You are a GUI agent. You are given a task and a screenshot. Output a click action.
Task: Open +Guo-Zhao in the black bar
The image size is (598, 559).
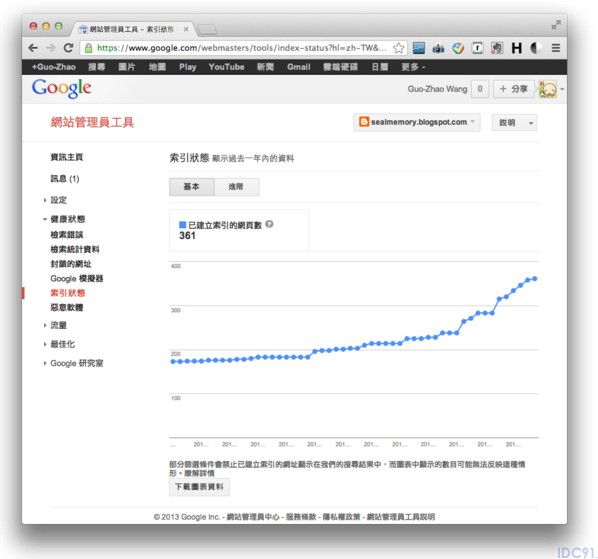tap(53, 67)
